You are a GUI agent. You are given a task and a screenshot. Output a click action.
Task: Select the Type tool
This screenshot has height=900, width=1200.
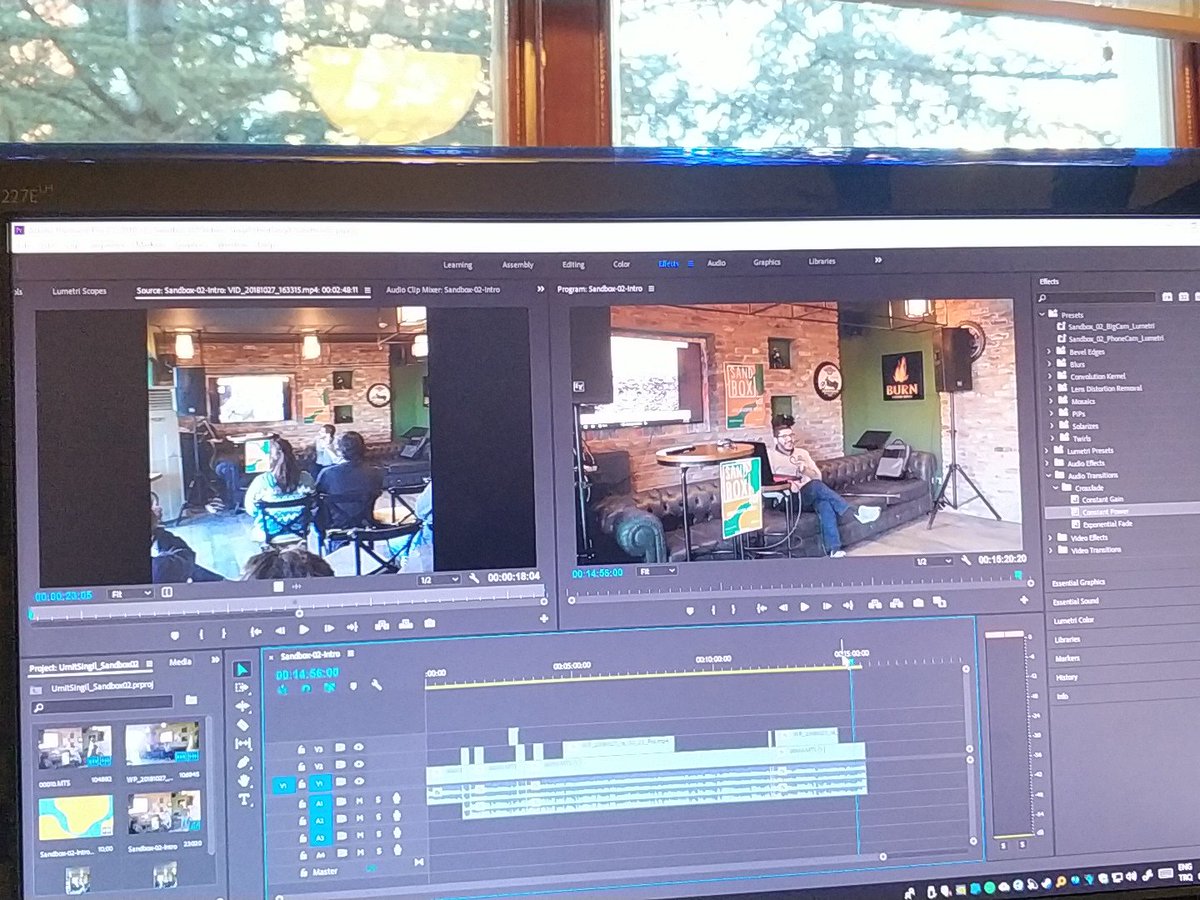point(245,800)
